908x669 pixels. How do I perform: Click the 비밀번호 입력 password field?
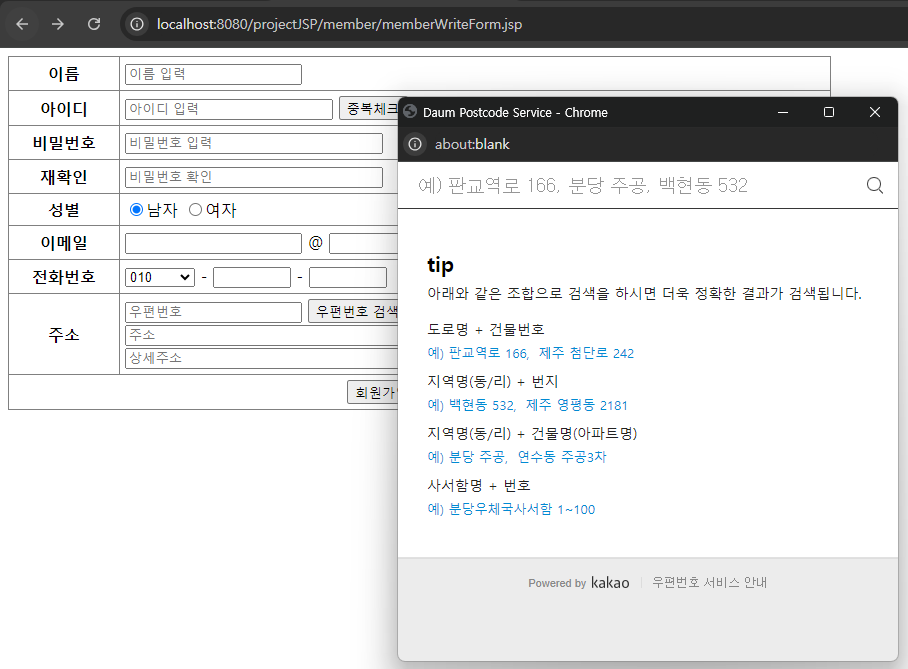tap(254, 143)
